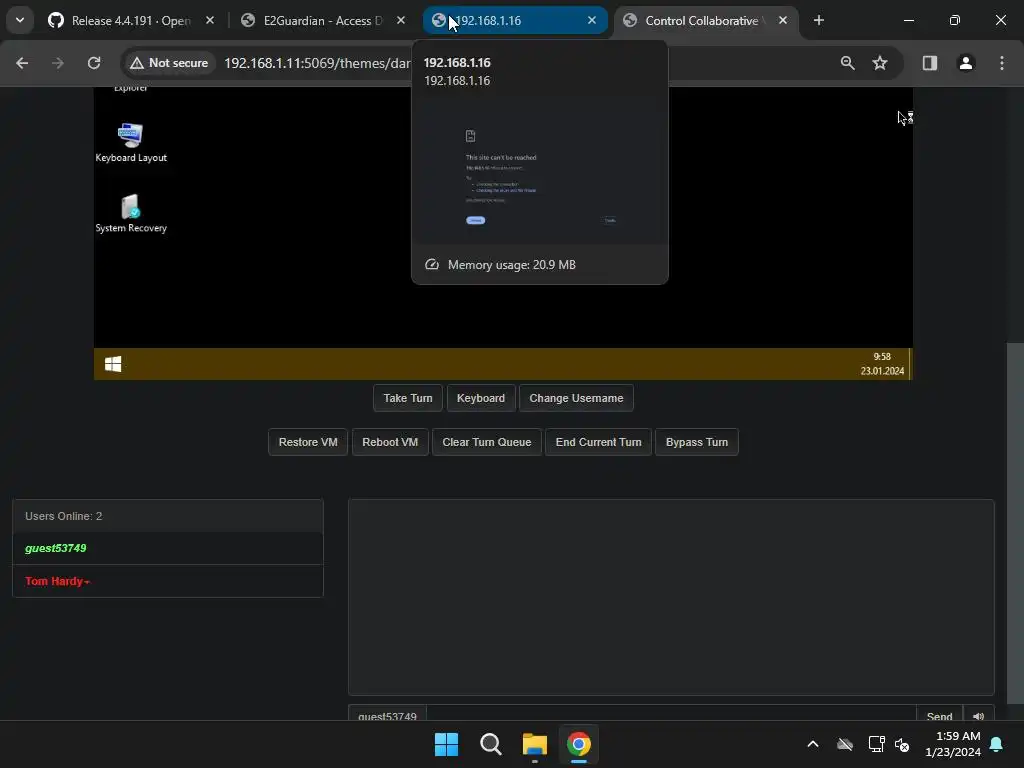Switch to the E2Guardian Access Denied tab

(323, 20)
